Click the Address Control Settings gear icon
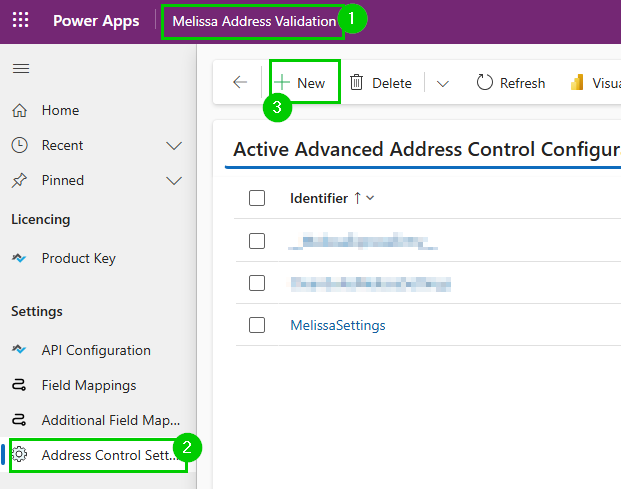 pyautogui.click(x=19, y=455)
